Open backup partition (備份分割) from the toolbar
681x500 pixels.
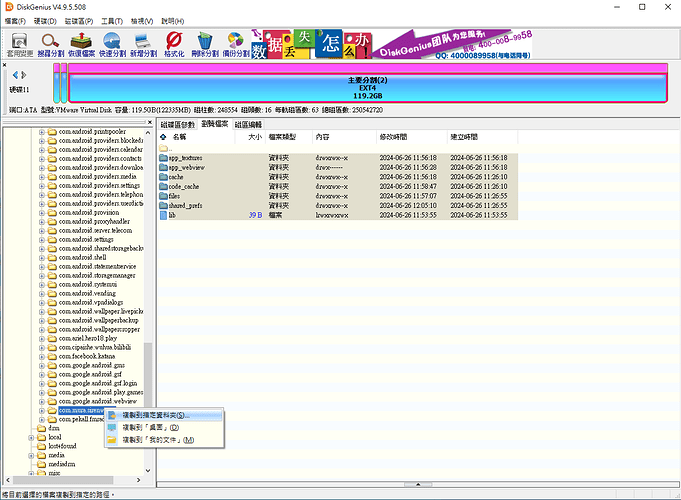[x=236, y=45]
